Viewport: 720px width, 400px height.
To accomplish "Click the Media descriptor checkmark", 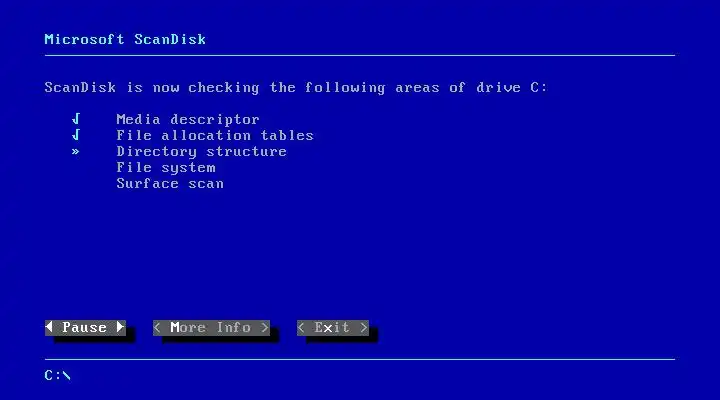I will pyautogui.click(x=76, y=119).
